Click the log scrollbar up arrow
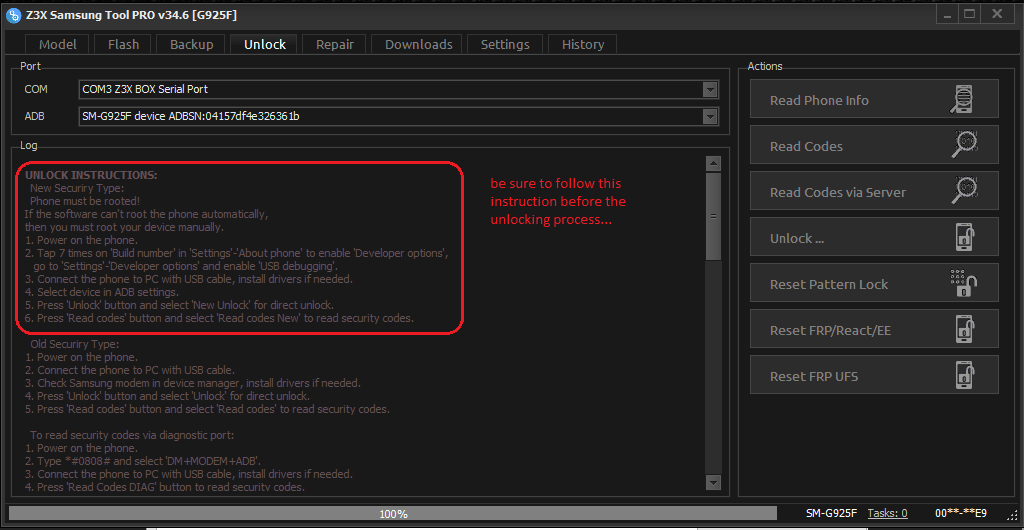 tap(714, 163)
